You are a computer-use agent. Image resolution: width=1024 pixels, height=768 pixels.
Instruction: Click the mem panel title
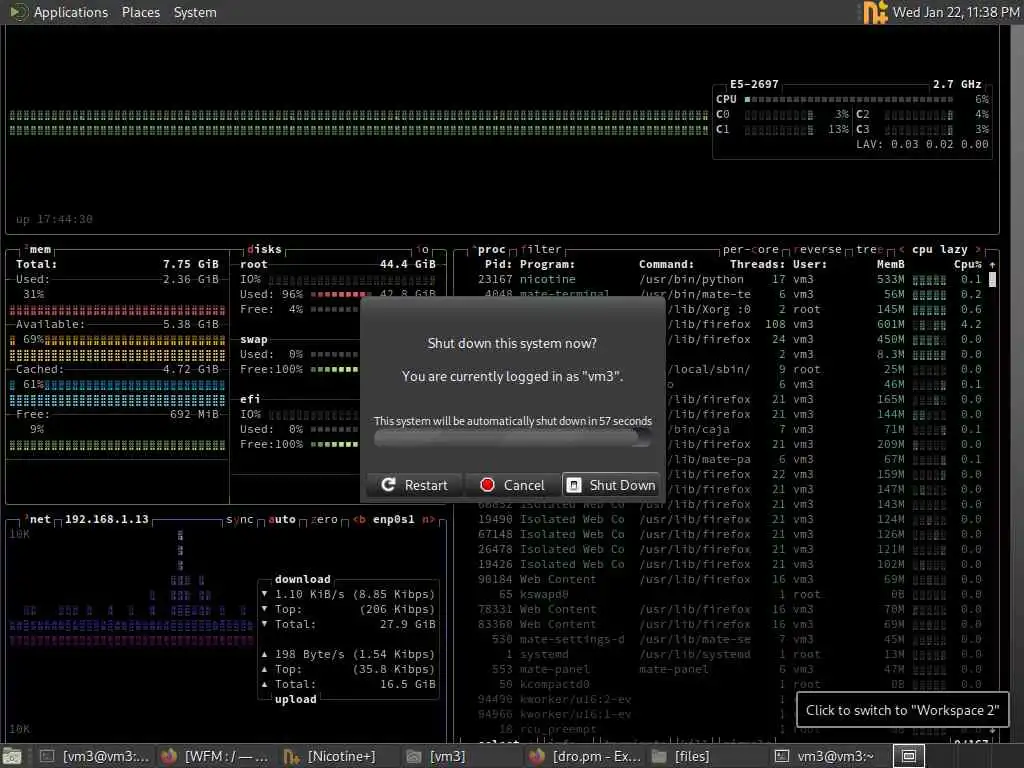[x=40, y=249]
